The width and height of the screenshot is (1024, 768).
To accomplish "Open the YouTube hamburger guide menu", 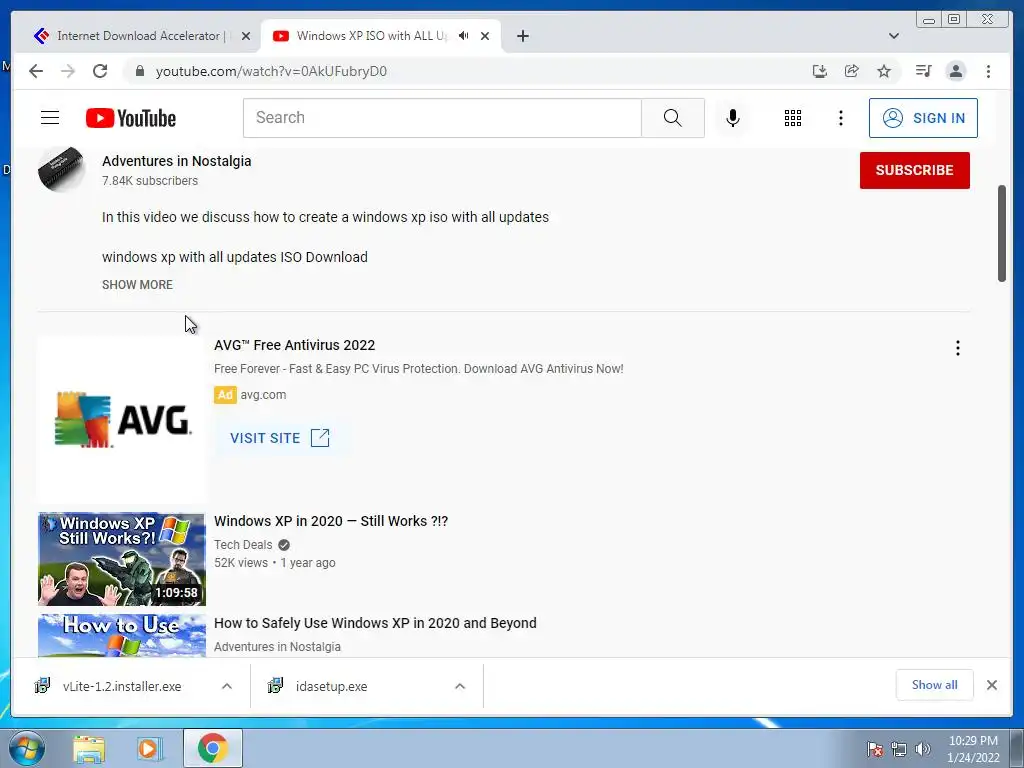I will click(x=50, y=118).
